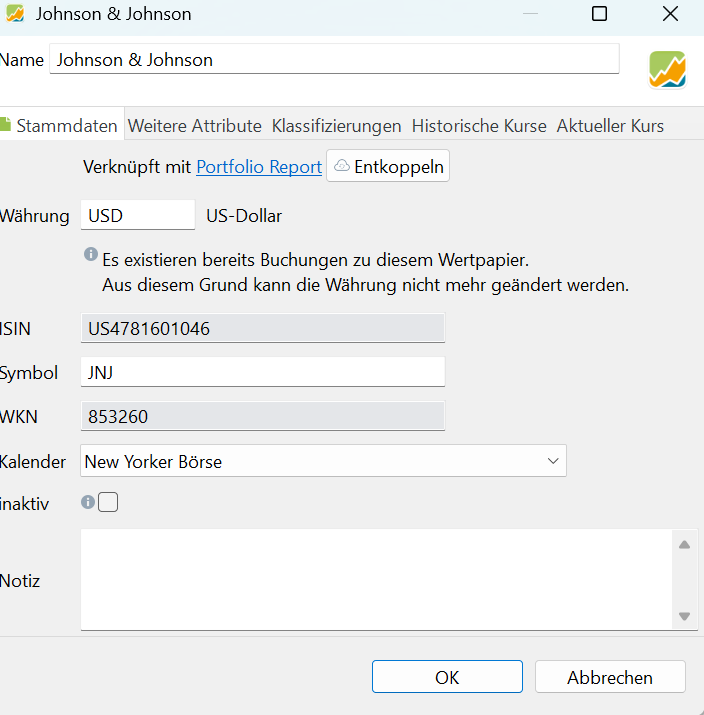Click the Notiz scrollbar down arrow
Screen dimensions: 704x715
[x=684, y=616]
